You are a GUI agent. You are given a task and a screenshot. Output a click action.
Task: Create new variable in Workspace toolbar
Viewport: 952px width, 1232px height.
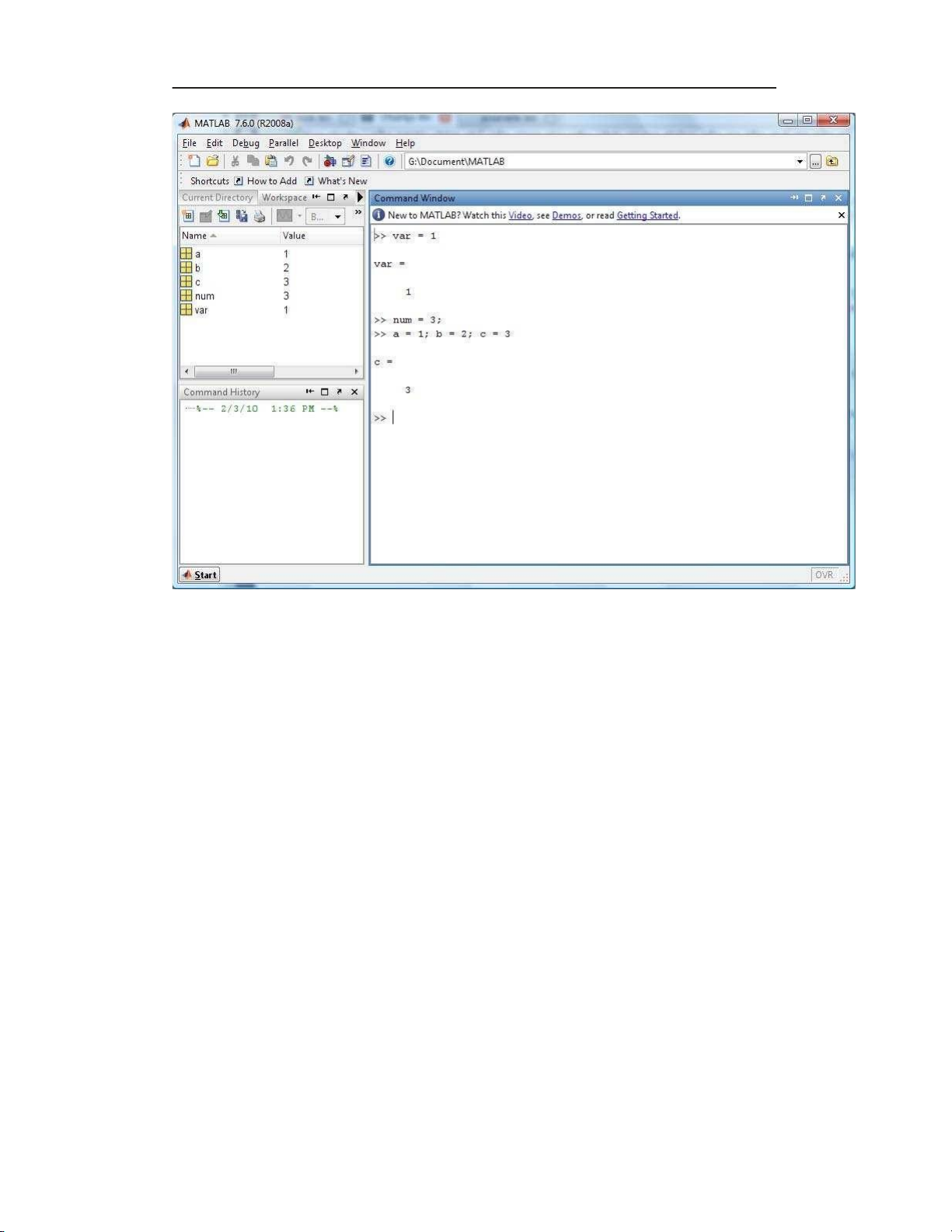tap(188, 216)
